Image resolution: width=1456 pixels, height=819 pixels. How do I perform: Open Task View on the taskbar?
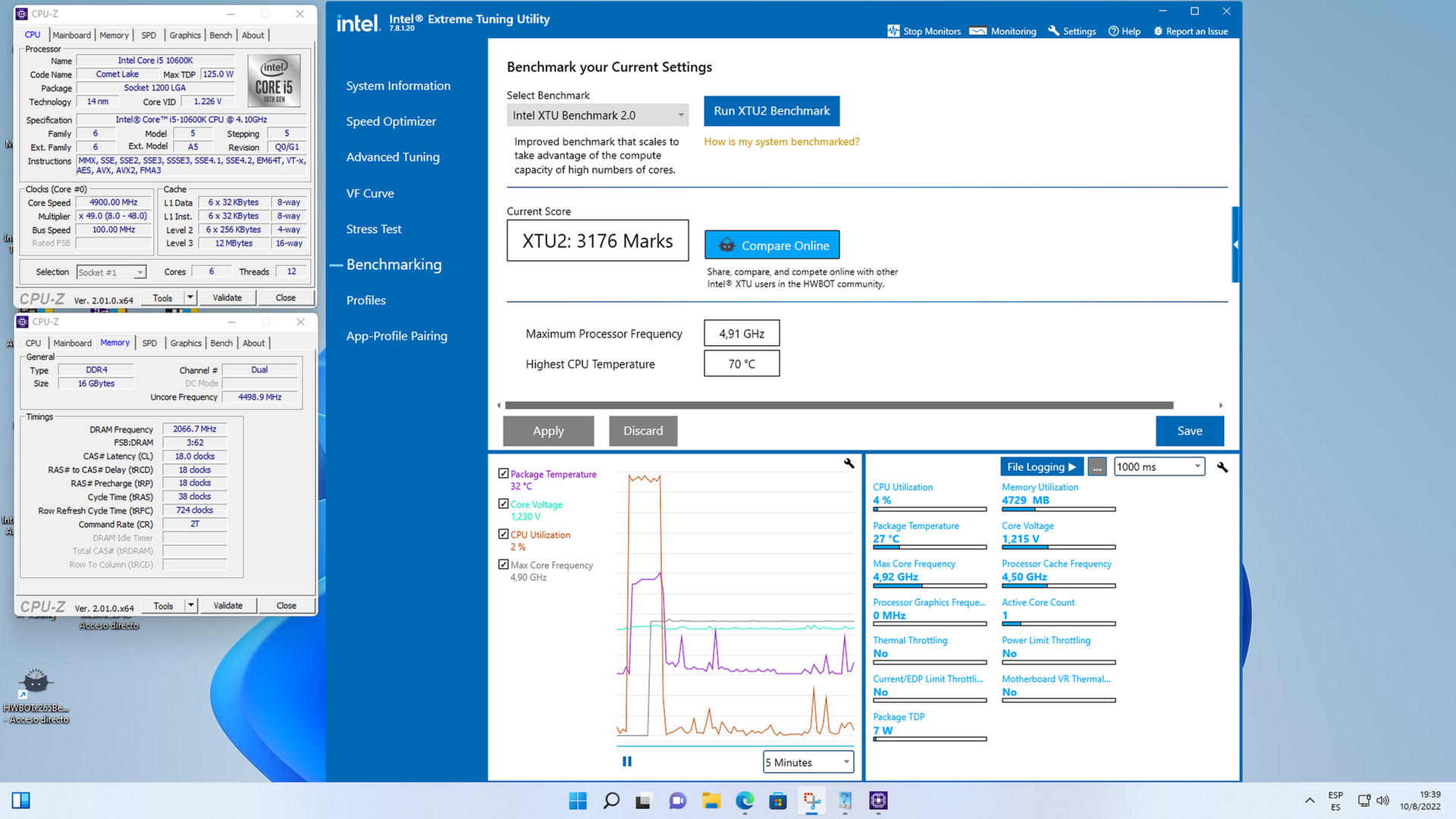(x=644, y=801)
